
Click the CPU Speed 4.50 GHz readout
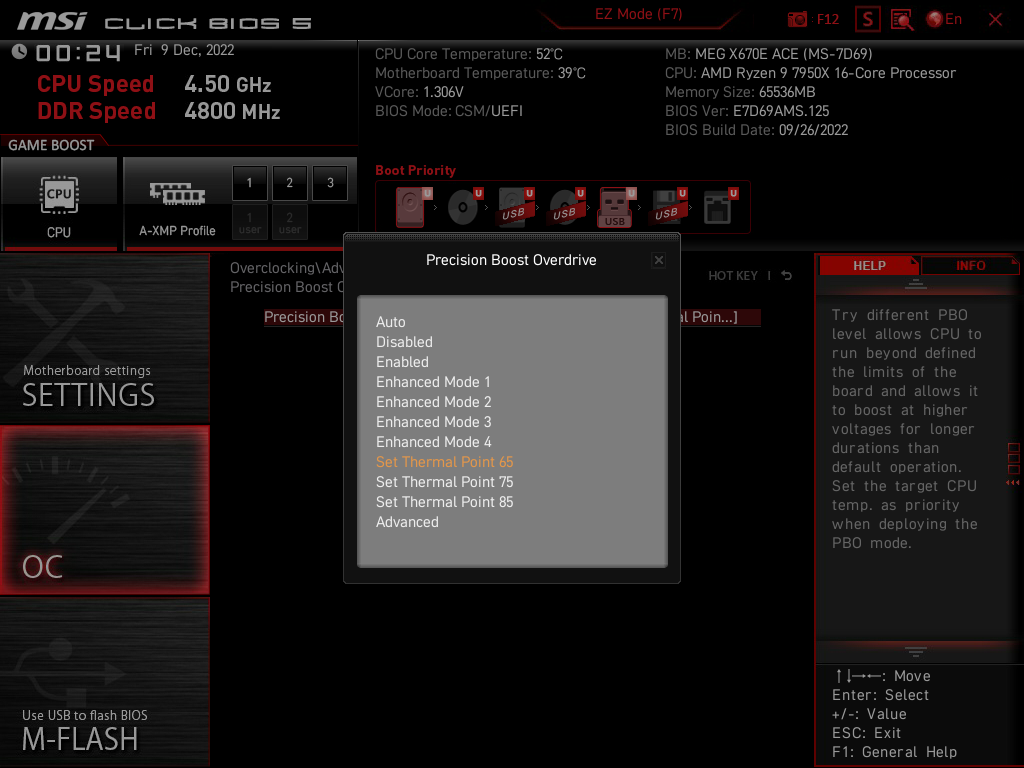tap(154, 84)
